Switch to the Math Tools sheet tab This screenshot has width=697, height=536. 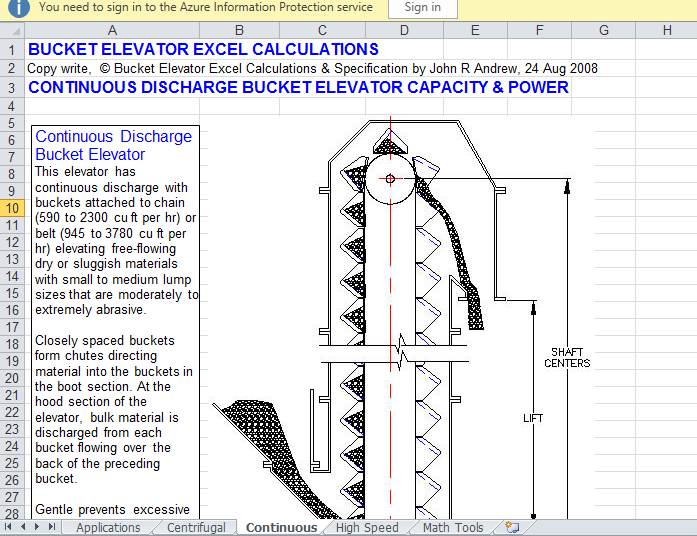click(x=452, y=527)
